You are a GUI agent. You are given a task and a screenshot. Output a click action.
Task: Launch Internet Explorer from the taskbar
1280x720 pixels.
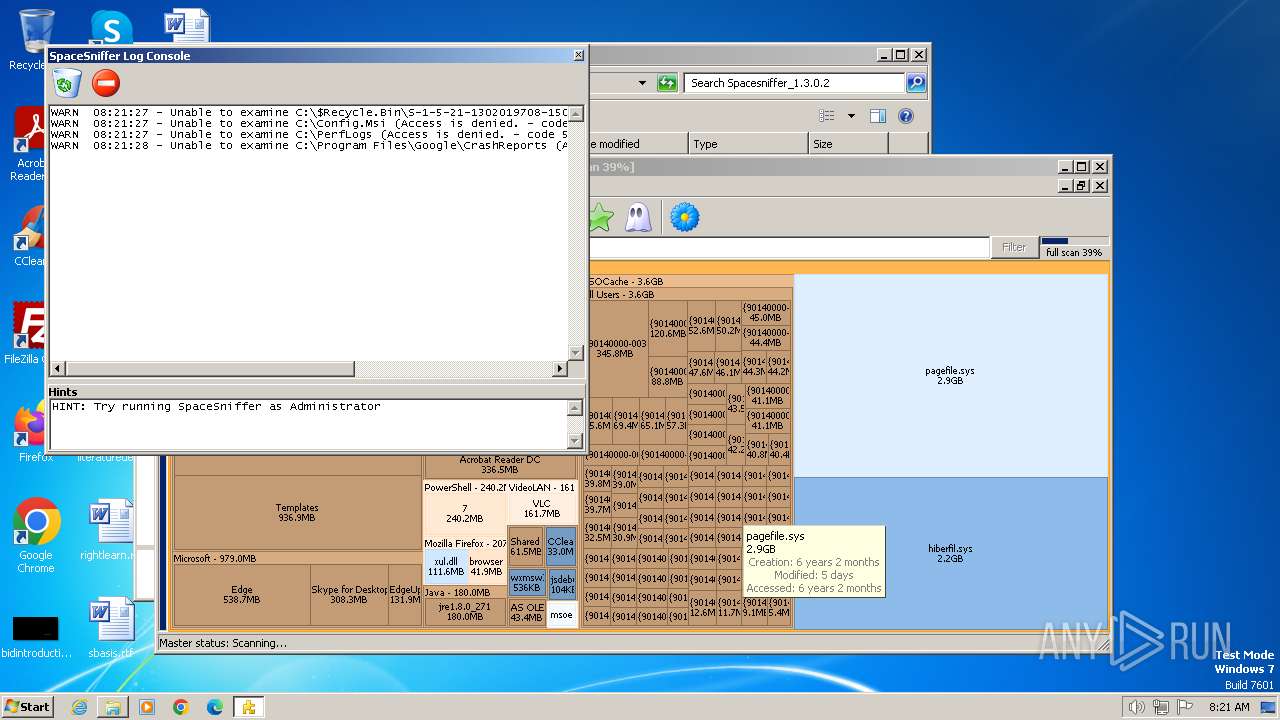point(79,707)
